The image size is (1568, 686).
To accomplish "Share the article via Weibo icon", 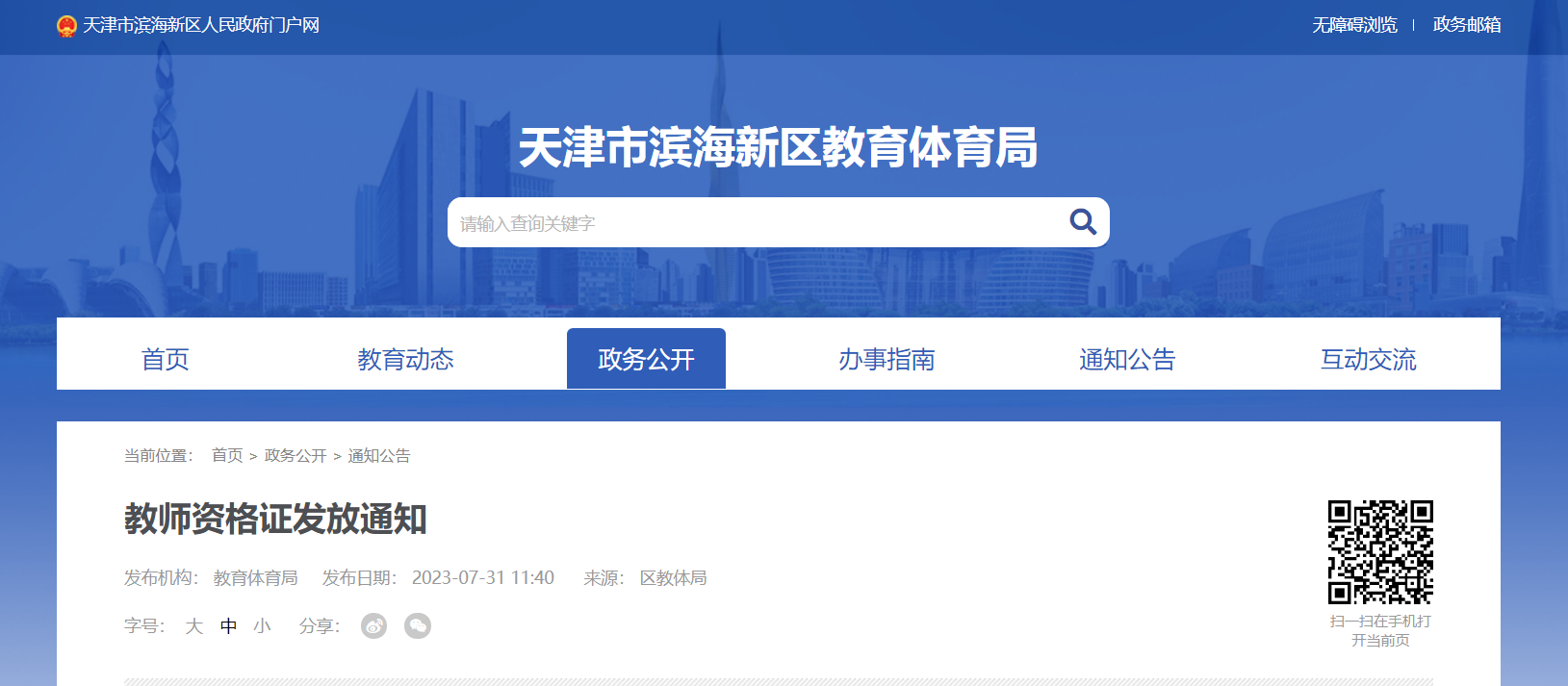I will tap(373, 626).
